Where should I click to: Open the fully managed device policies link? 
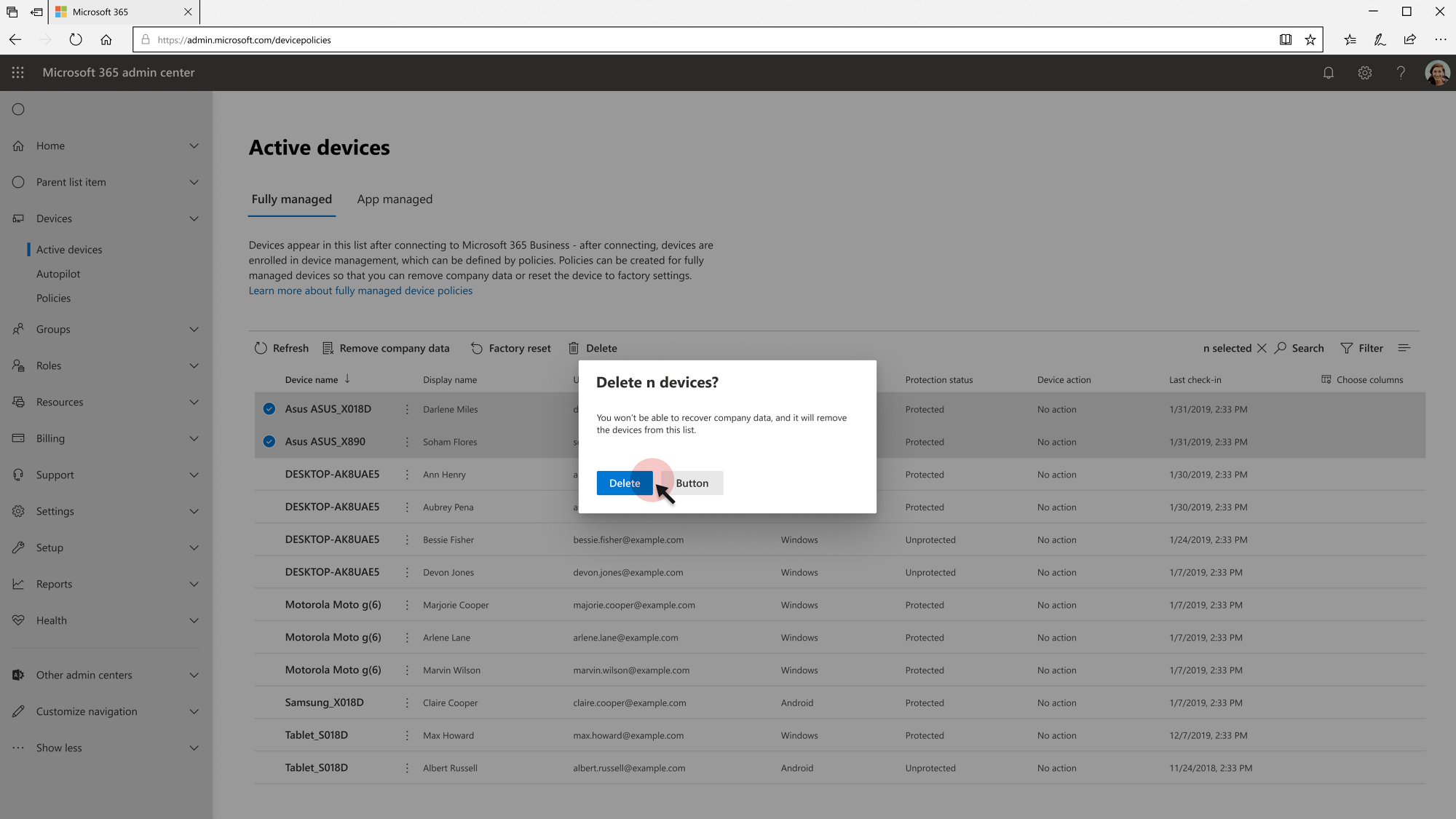tap(360, 290)
